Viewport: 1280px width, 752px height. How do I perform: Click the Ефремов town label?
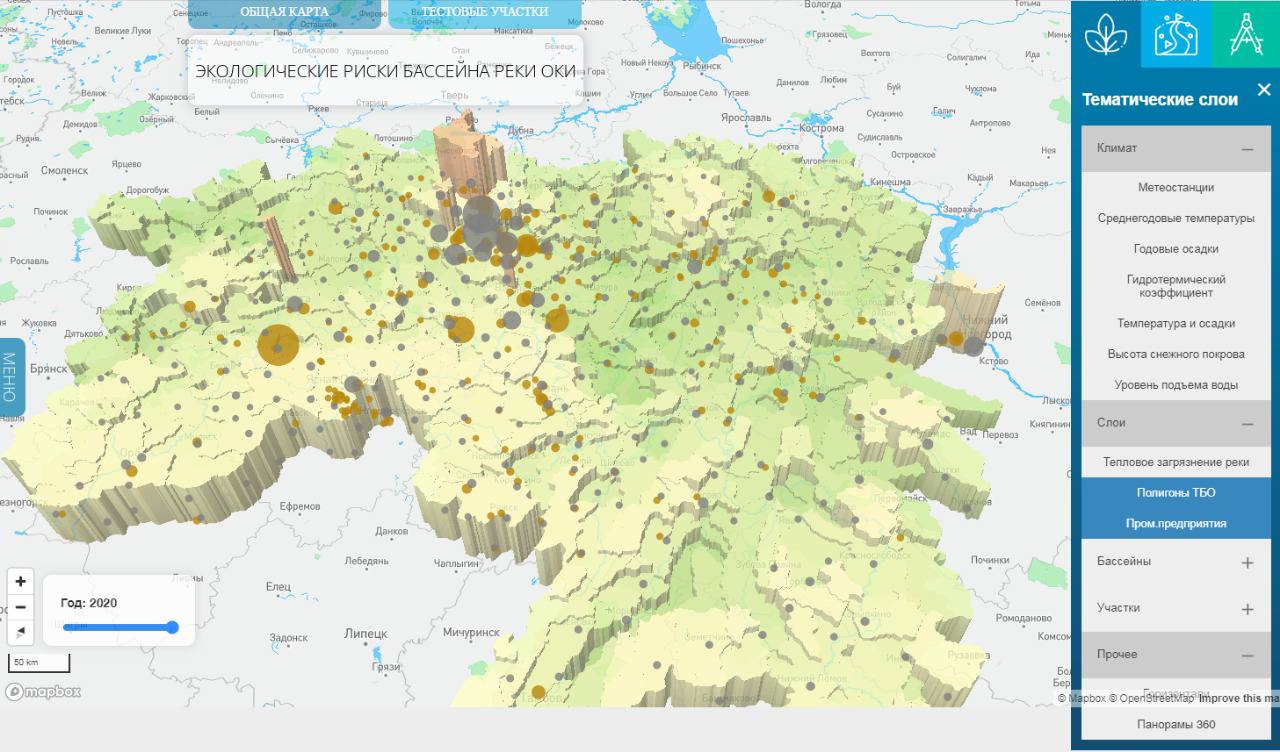300,507
